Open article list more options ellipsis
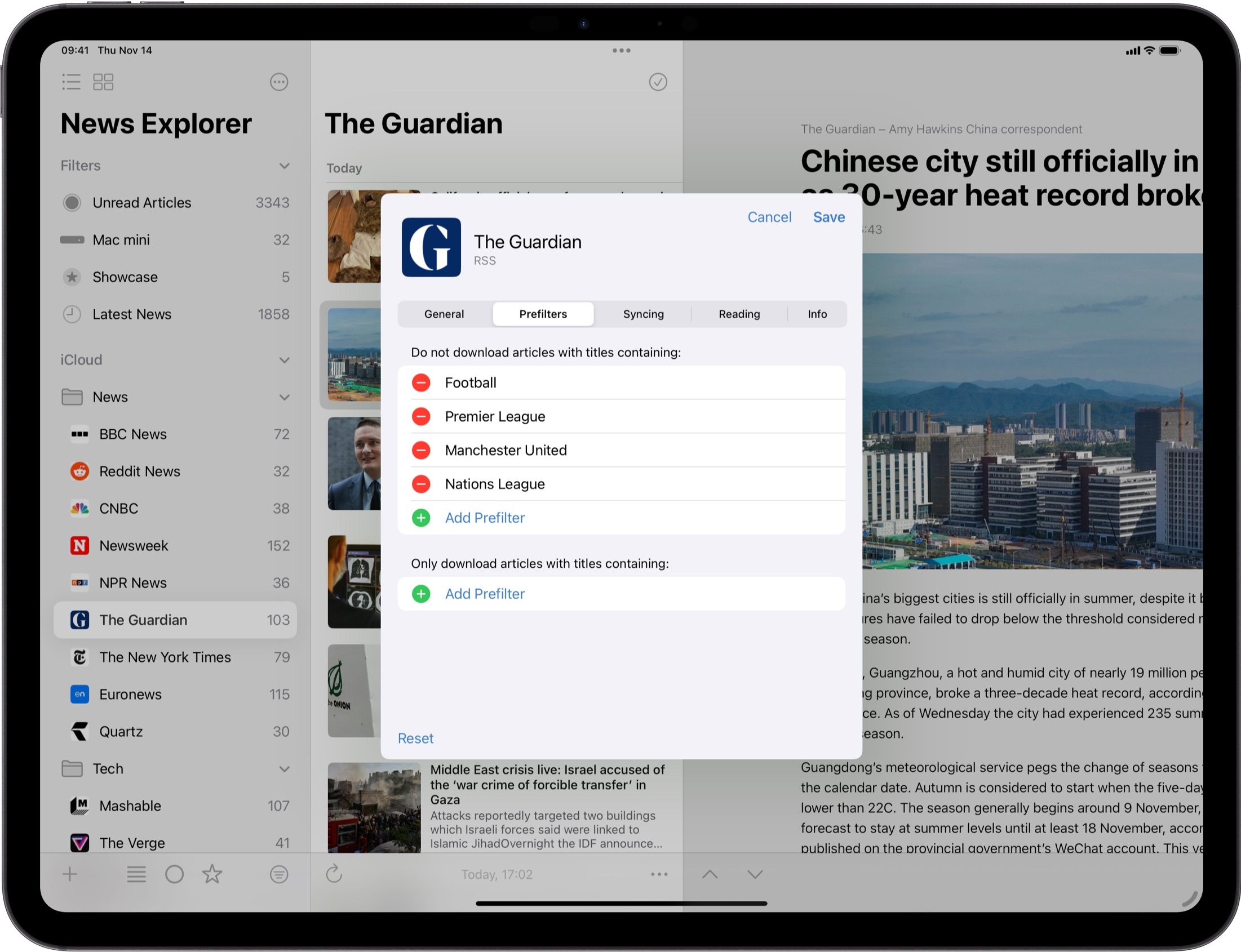 (659, 874)
